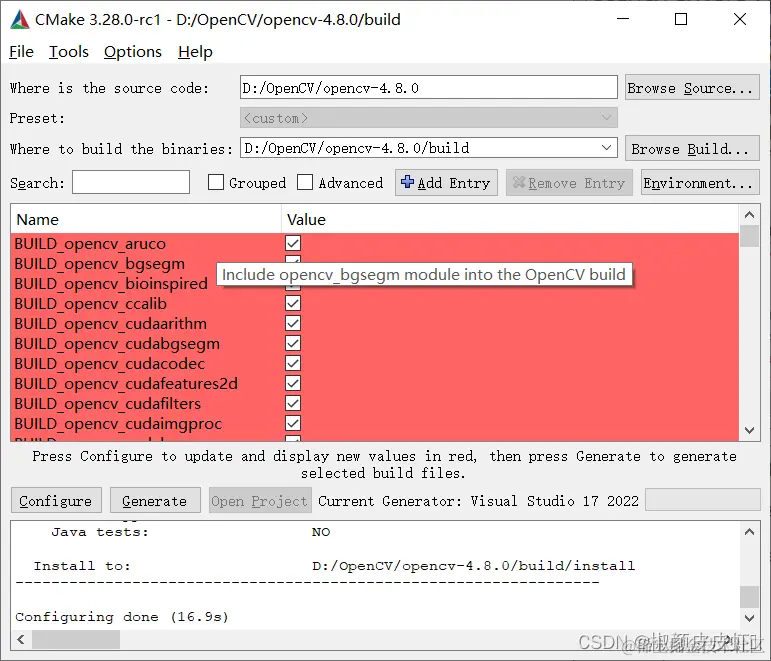Select BUILD_opencv_cudacodec entry name
771x661 pixels.
(110, 364)
